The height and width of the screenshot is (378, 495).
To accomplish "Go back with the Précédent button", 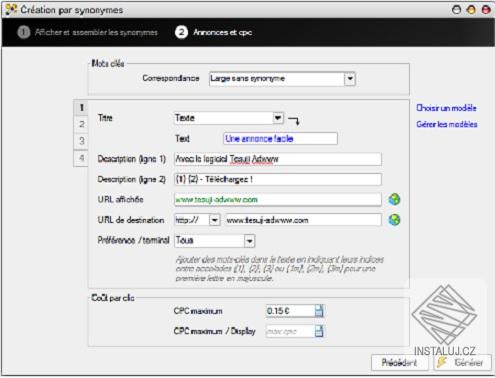I will coord(399,362).
